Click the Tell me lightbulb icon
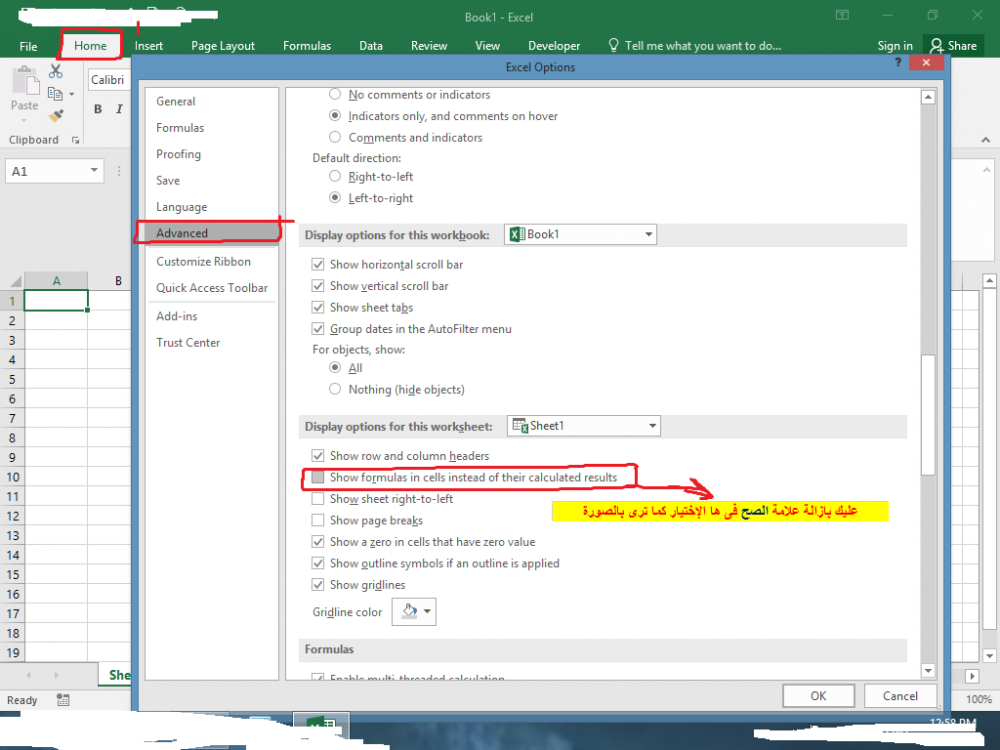The width and height of the screenshot is (1000, 750). tap(613, 45)
